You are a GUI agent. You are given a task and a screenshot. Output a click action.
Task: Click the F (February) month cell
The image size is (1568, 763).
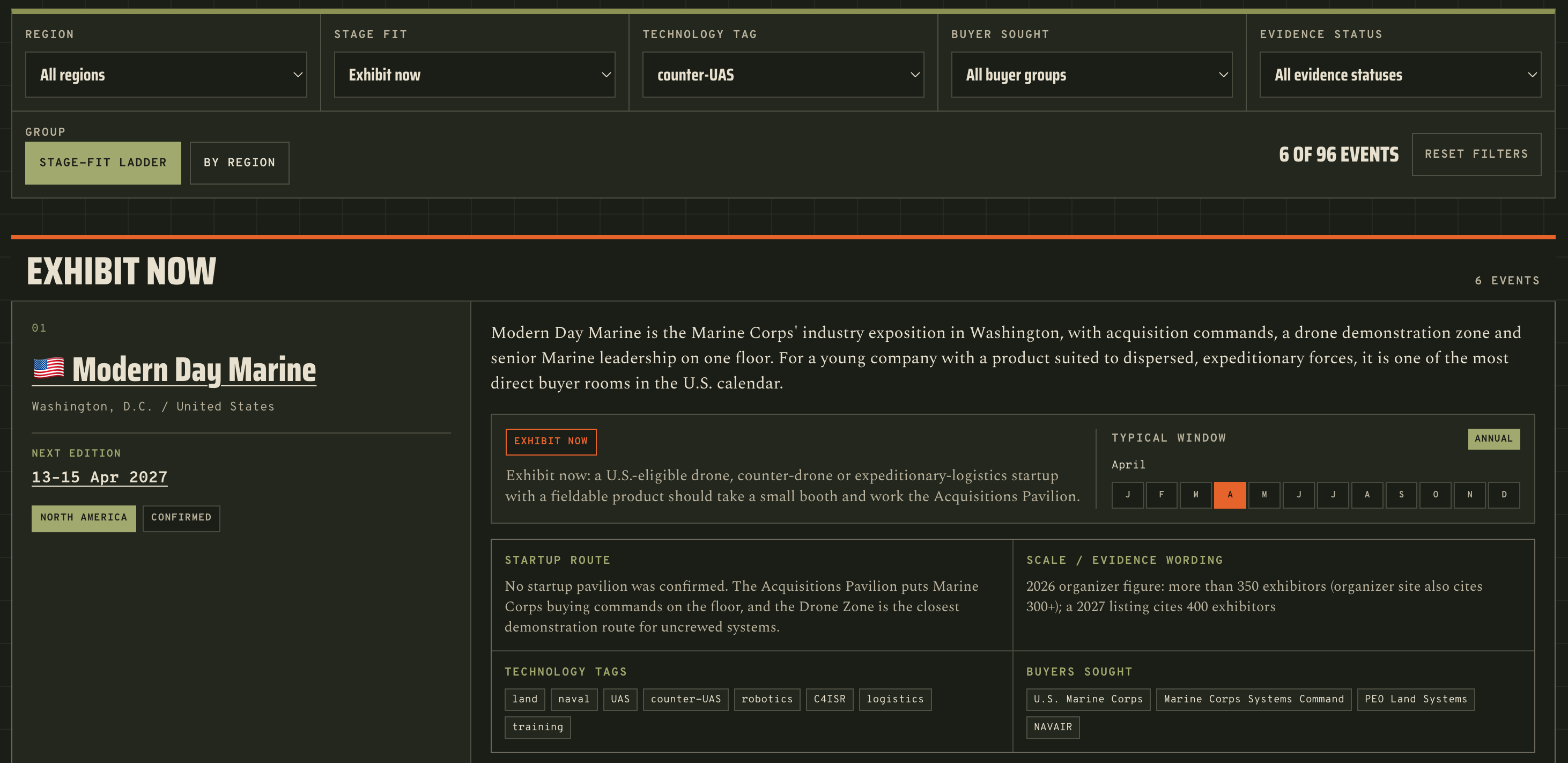[x=1162, y=495]
